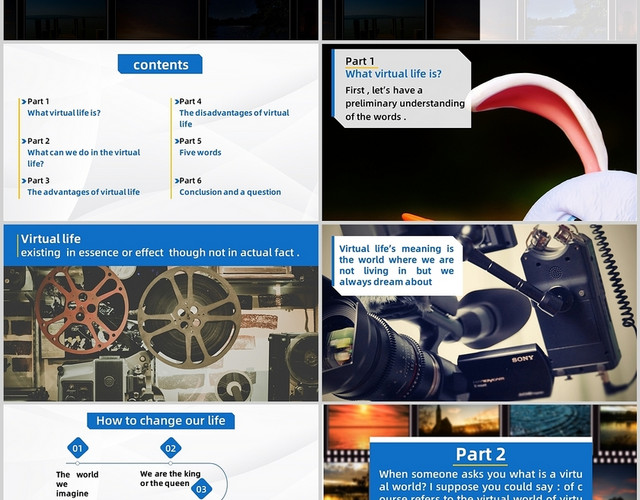Click the blue 'contents' title banner
640x500 pixels.
click(160, 64)
